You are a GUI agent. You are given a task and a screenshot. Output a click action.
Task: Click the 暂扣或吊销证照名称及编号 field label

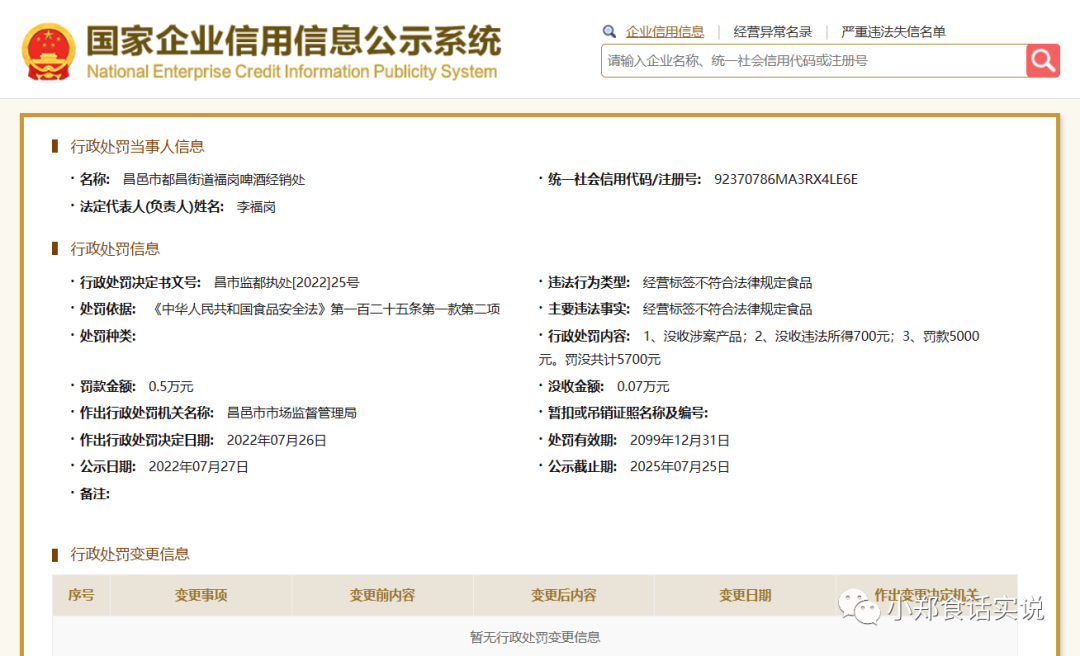click(627, 413)
